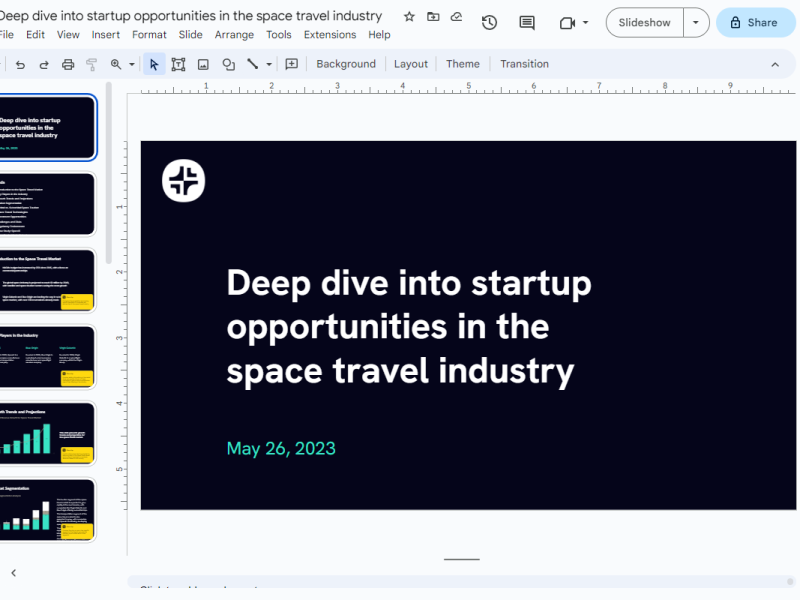Hide the menus with collapse chevron

point(775,64)
